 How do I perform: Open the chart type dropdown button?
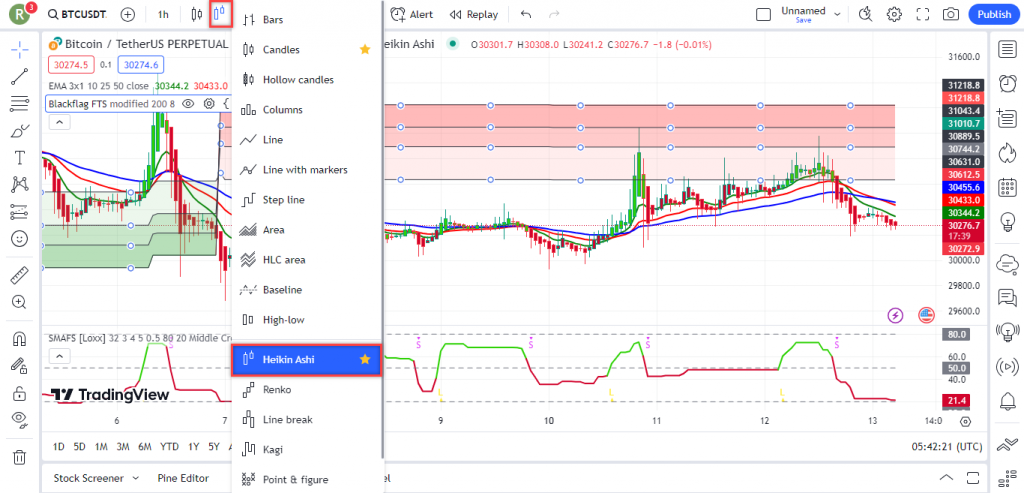tap(220, 14)
